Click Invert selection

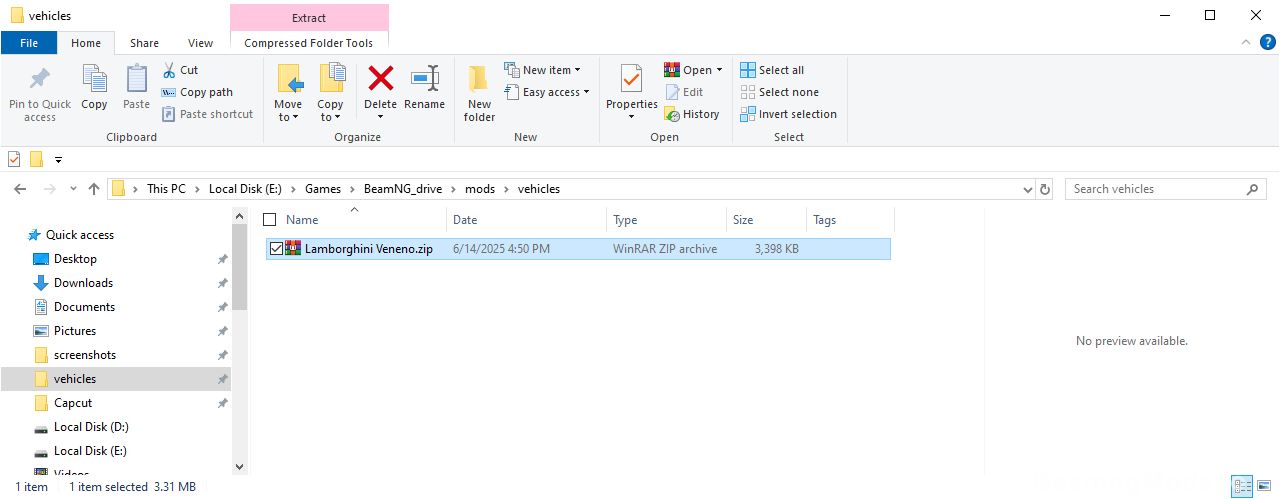pyautogui.click(x=788, y=114)
